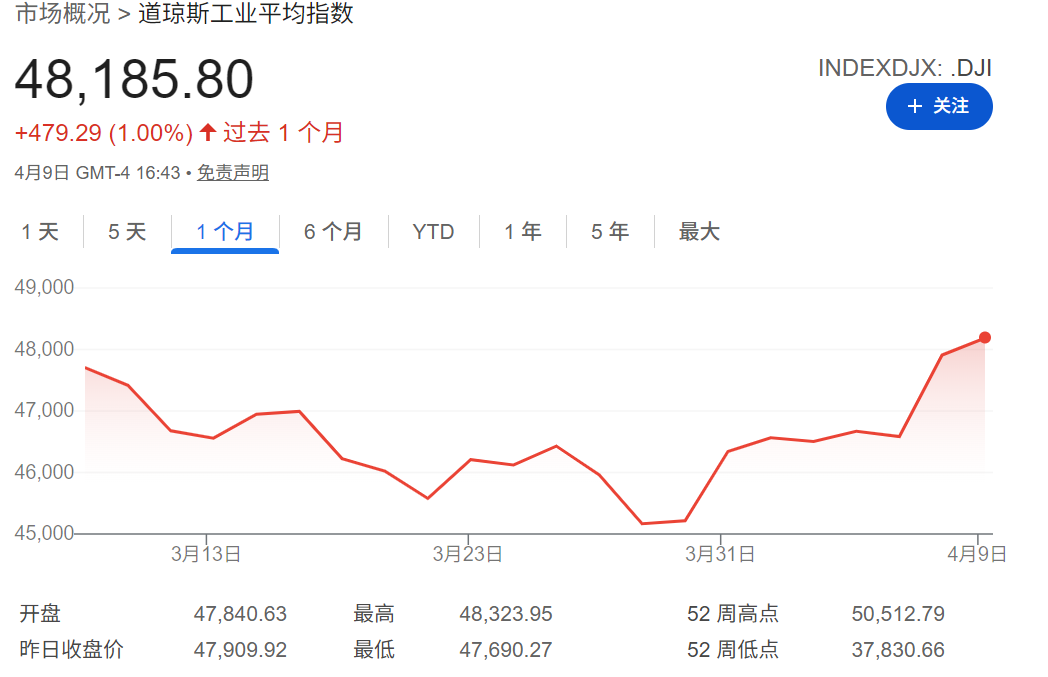This screenshot has width=1048, height=677.
Task: Select the 1天 time range tab
Action: (x=39, y=231)
